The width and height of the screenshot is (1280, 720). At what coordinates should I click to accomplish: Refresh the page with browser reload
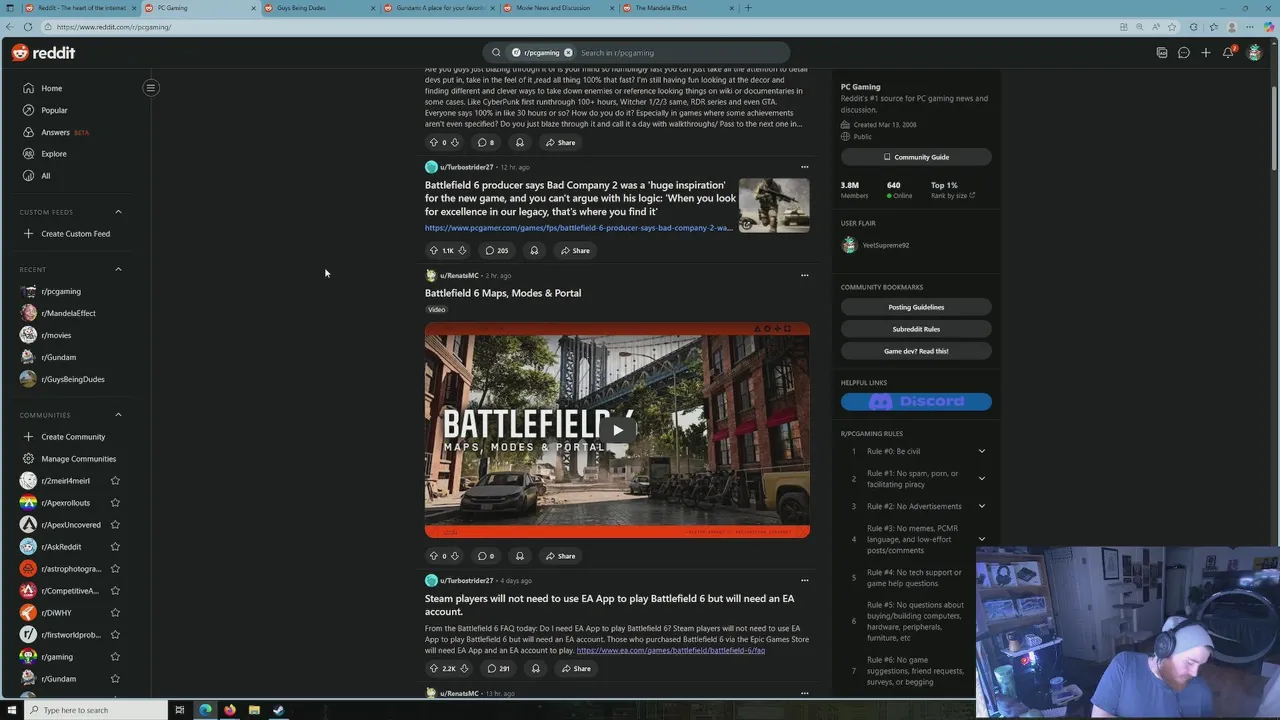(x=27, y=27)
